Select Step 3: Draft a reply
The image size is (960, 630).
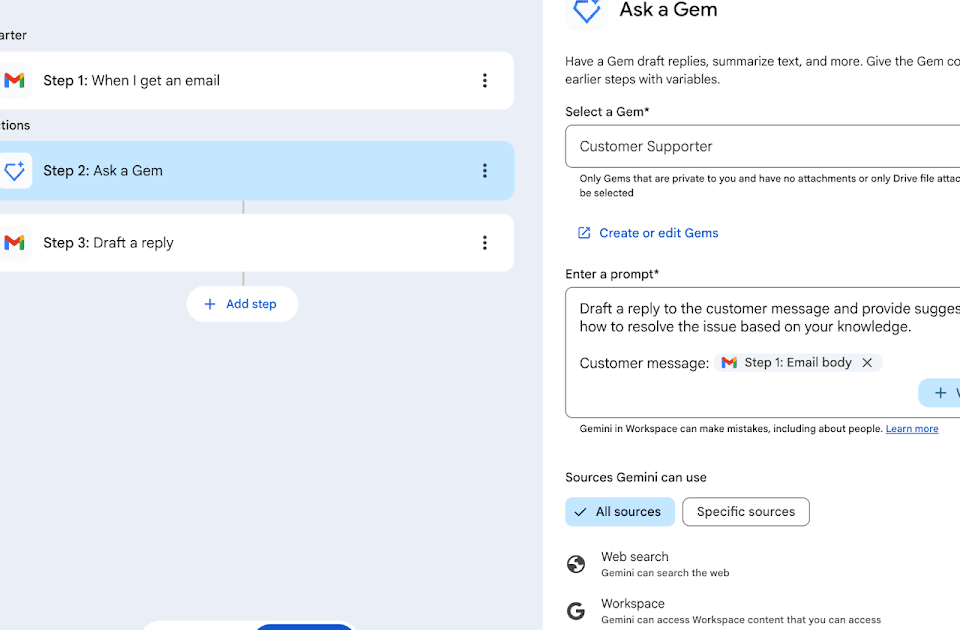pos(250,243)
